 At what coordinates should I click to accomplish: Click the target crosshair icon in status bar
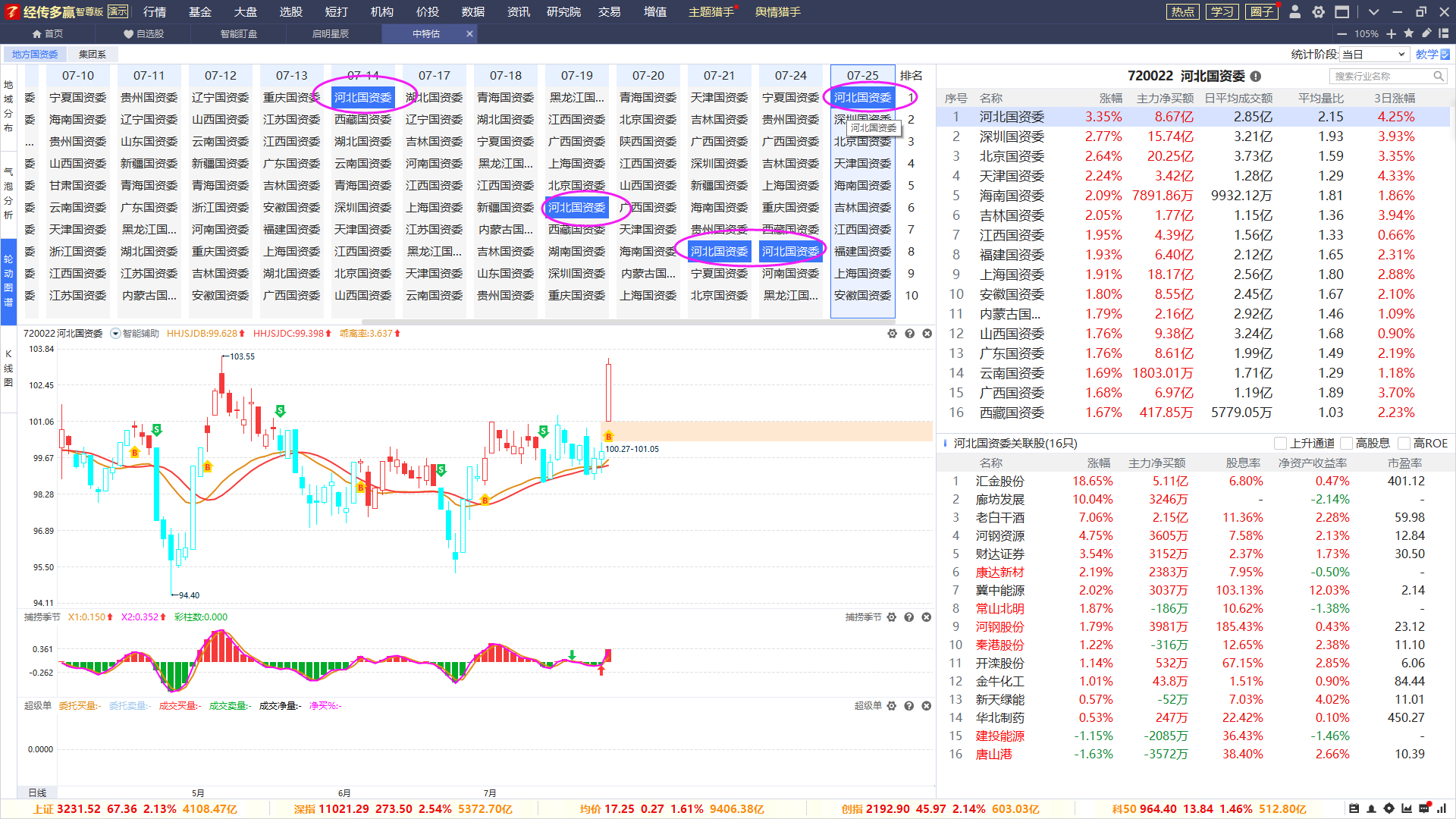pyautogui.click(x=1389, y=809)
